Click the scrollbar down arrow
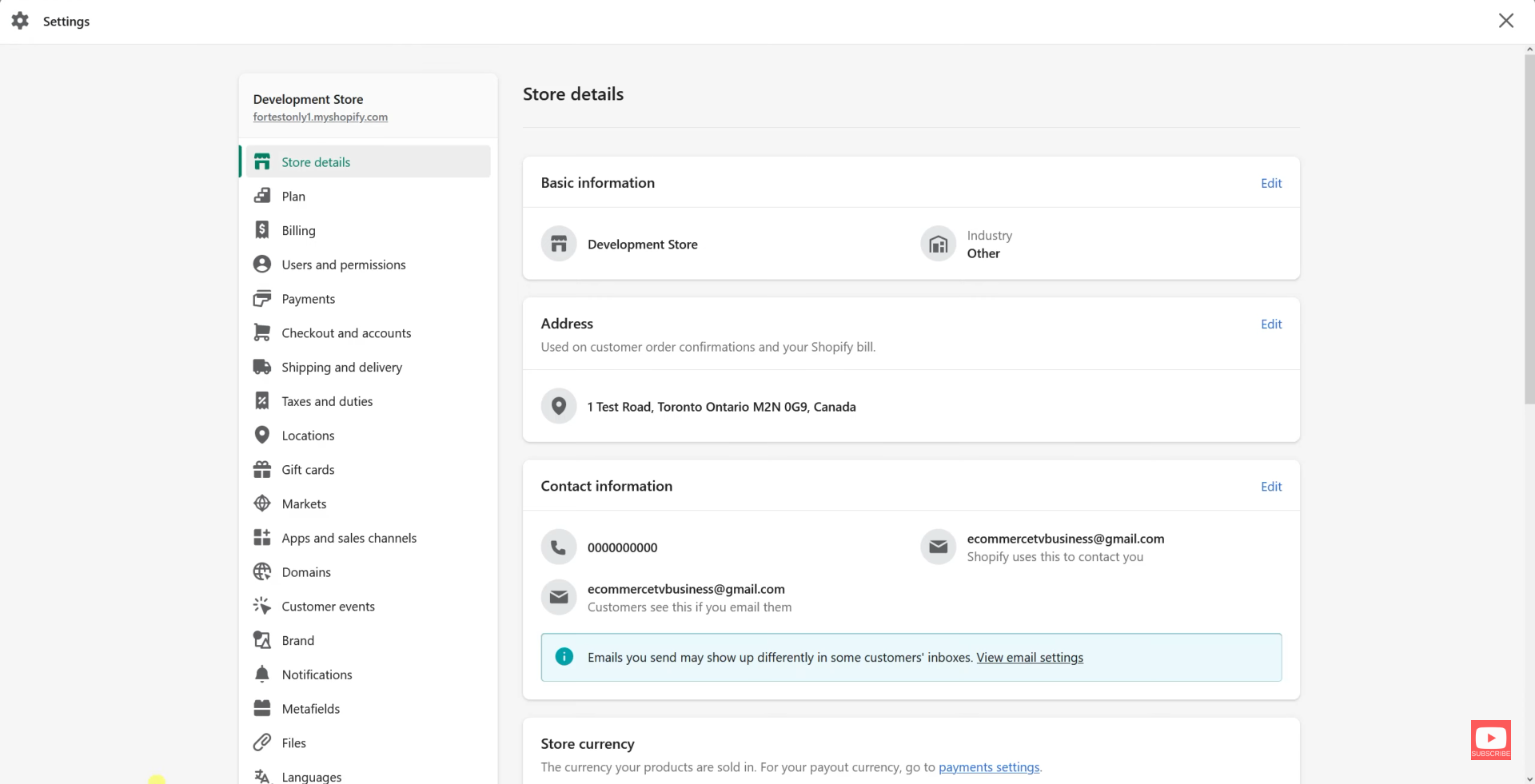The height and width of the screenshot is (784, 1535). (x=1529, y=778)
